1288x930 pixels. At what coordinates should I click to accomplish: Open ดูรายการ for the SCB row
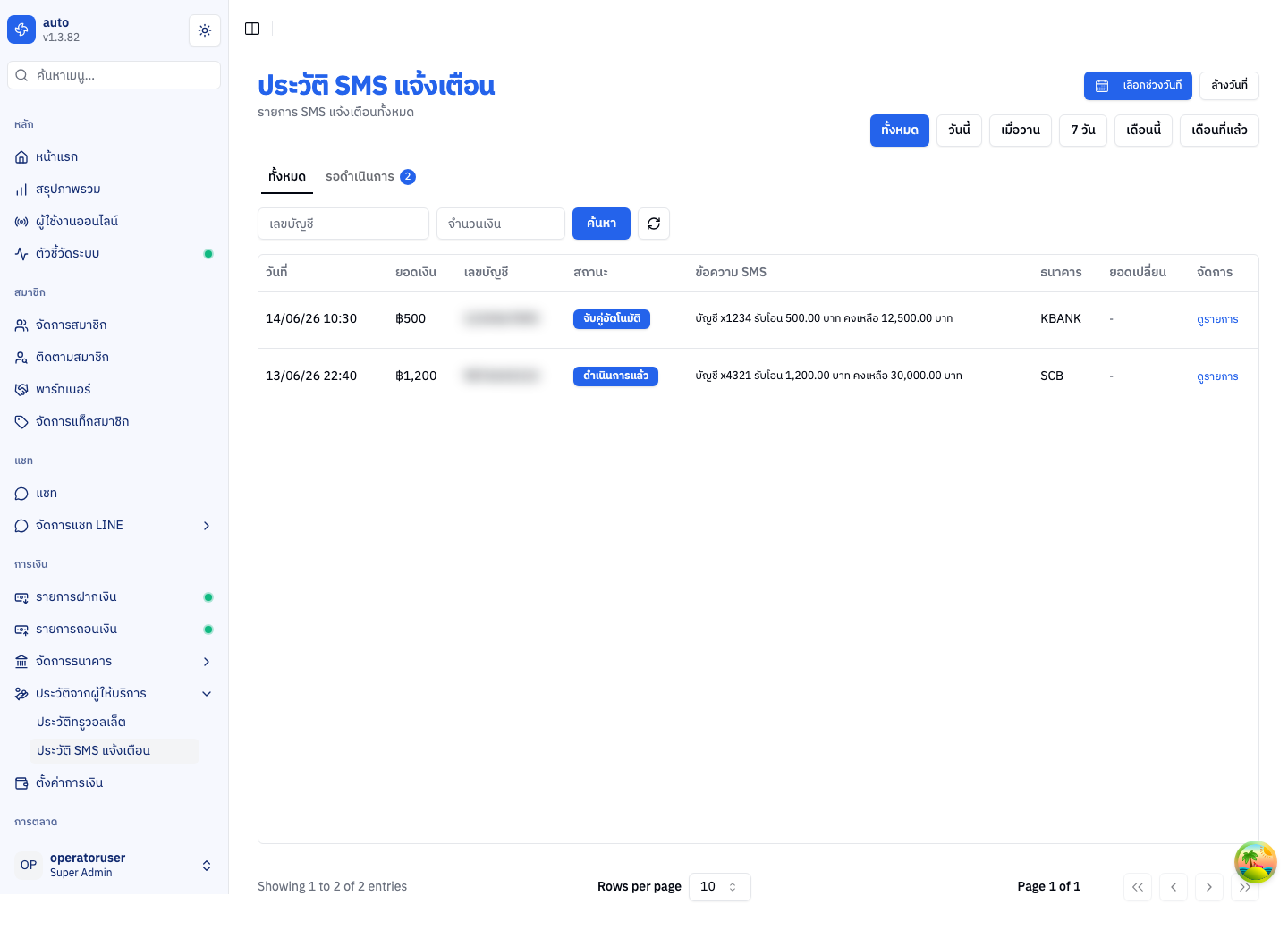1217,377
